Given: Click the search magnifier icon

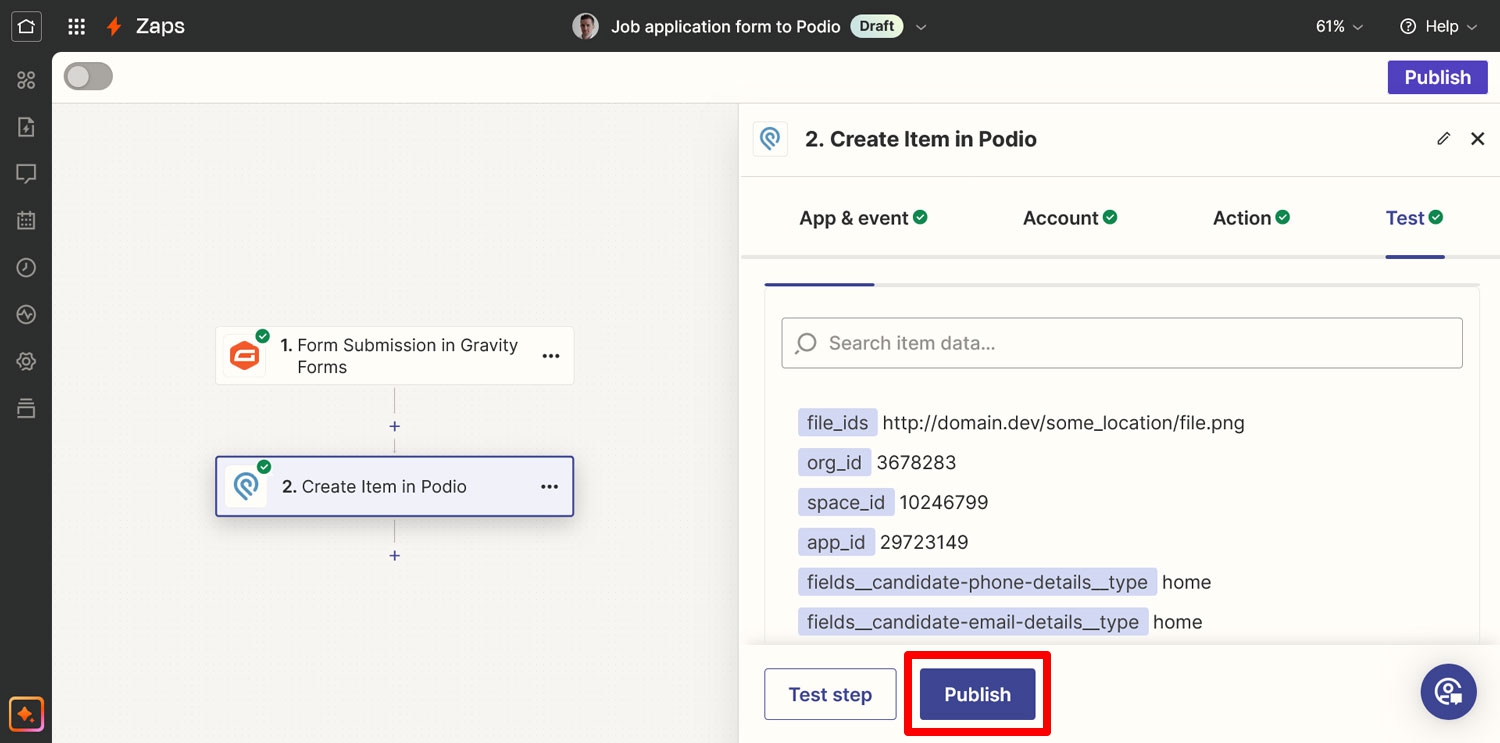Looking at the screenshot, I should [x=805, y=344].
